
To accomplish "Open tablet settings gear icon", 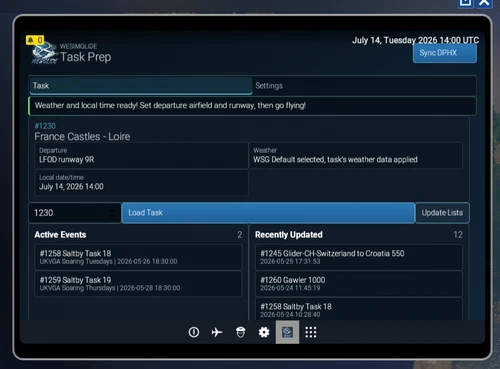I will (264, 332).
